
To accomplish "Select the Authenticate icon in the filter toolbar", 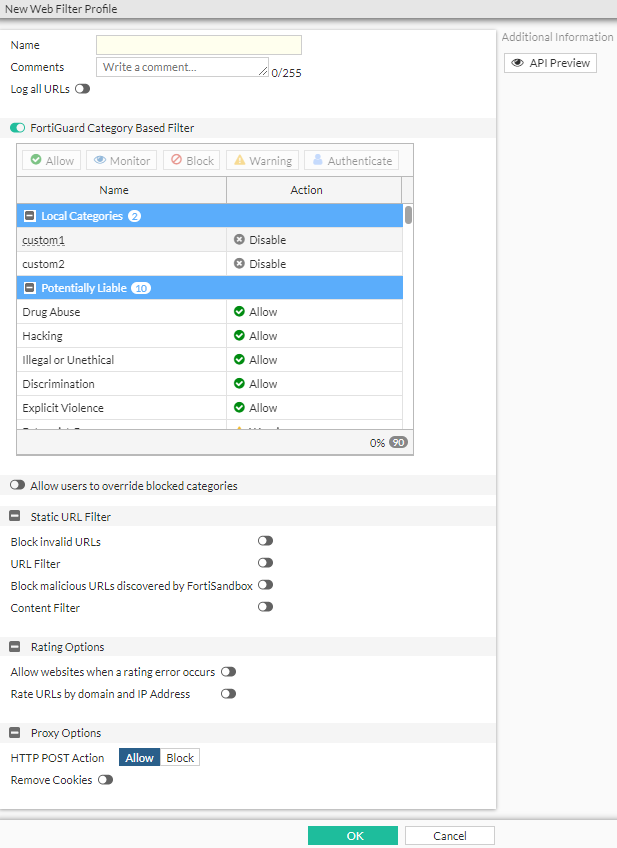I will click(x=316, y=160).
